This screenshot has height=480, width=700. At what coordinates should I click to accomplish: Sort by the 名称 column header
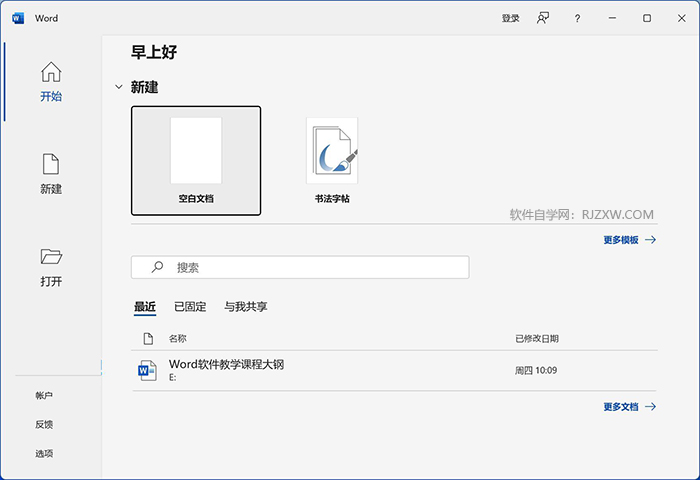177,338
